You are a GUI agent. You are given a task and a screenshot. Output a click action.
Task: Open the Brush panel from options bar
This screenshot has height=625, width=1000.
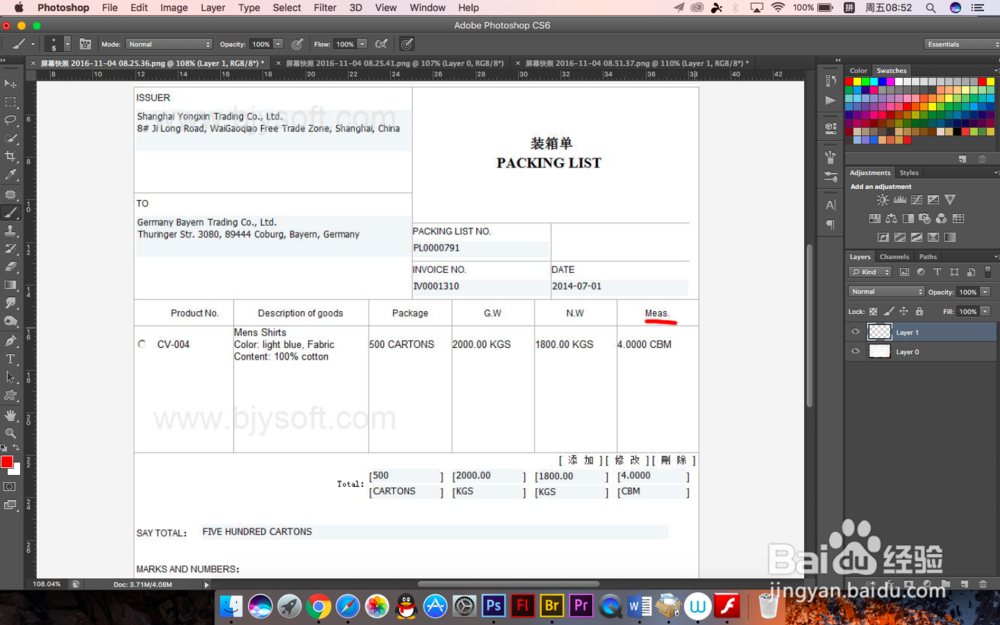pyautogui.click(x=85, y=44)
